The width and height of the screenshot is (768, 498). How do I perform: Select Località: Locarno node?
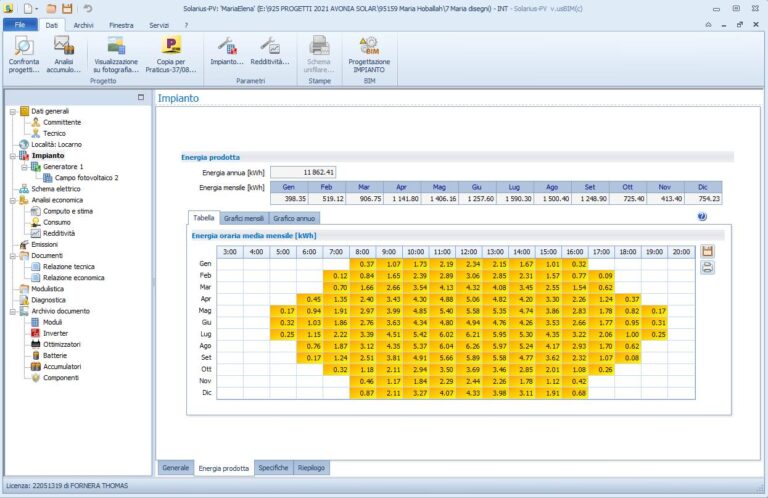(56, 144)
